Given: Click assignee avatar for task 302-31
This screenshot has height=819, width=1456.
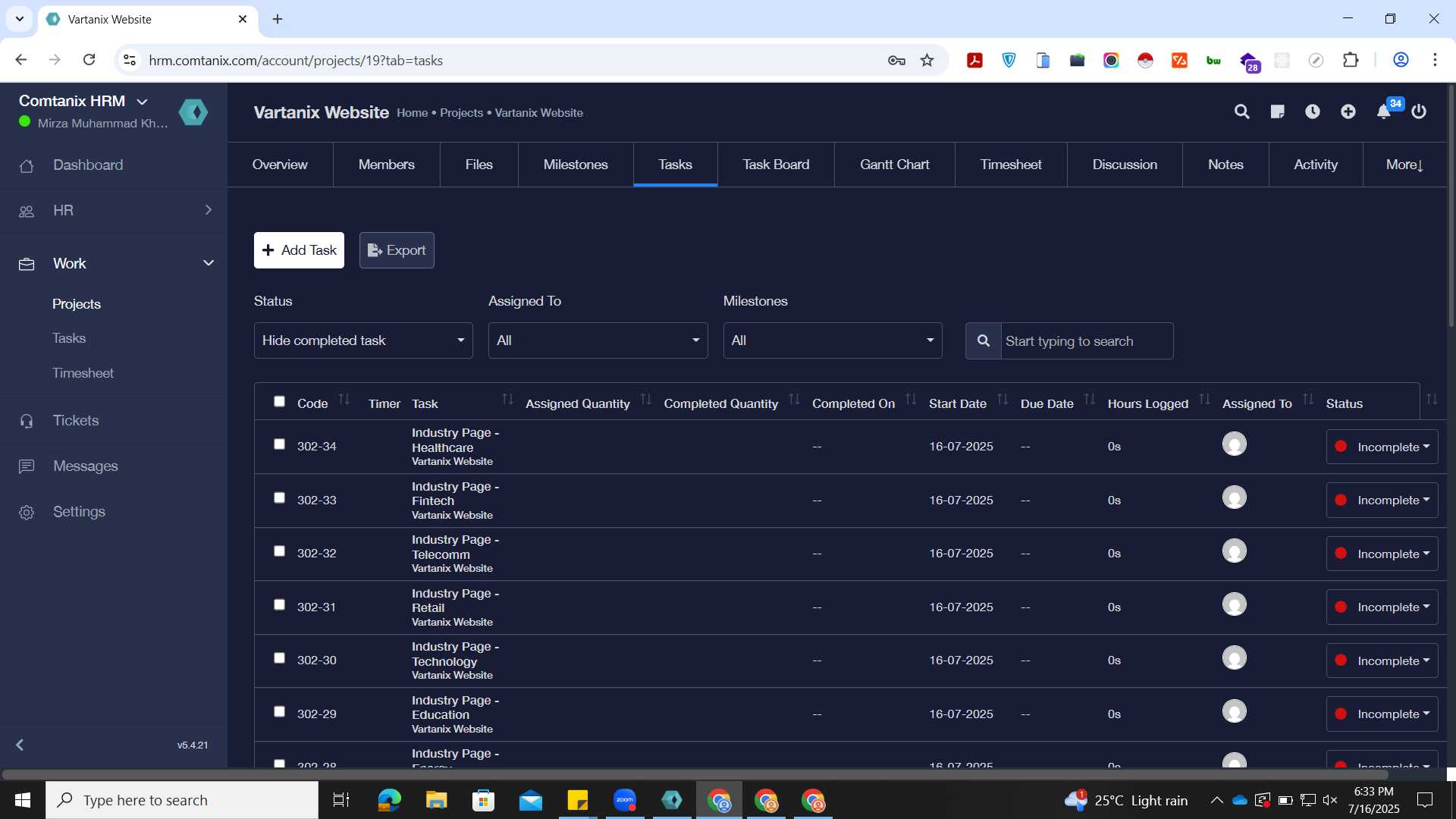Looking at the screenshot, I should (1235, 604).
